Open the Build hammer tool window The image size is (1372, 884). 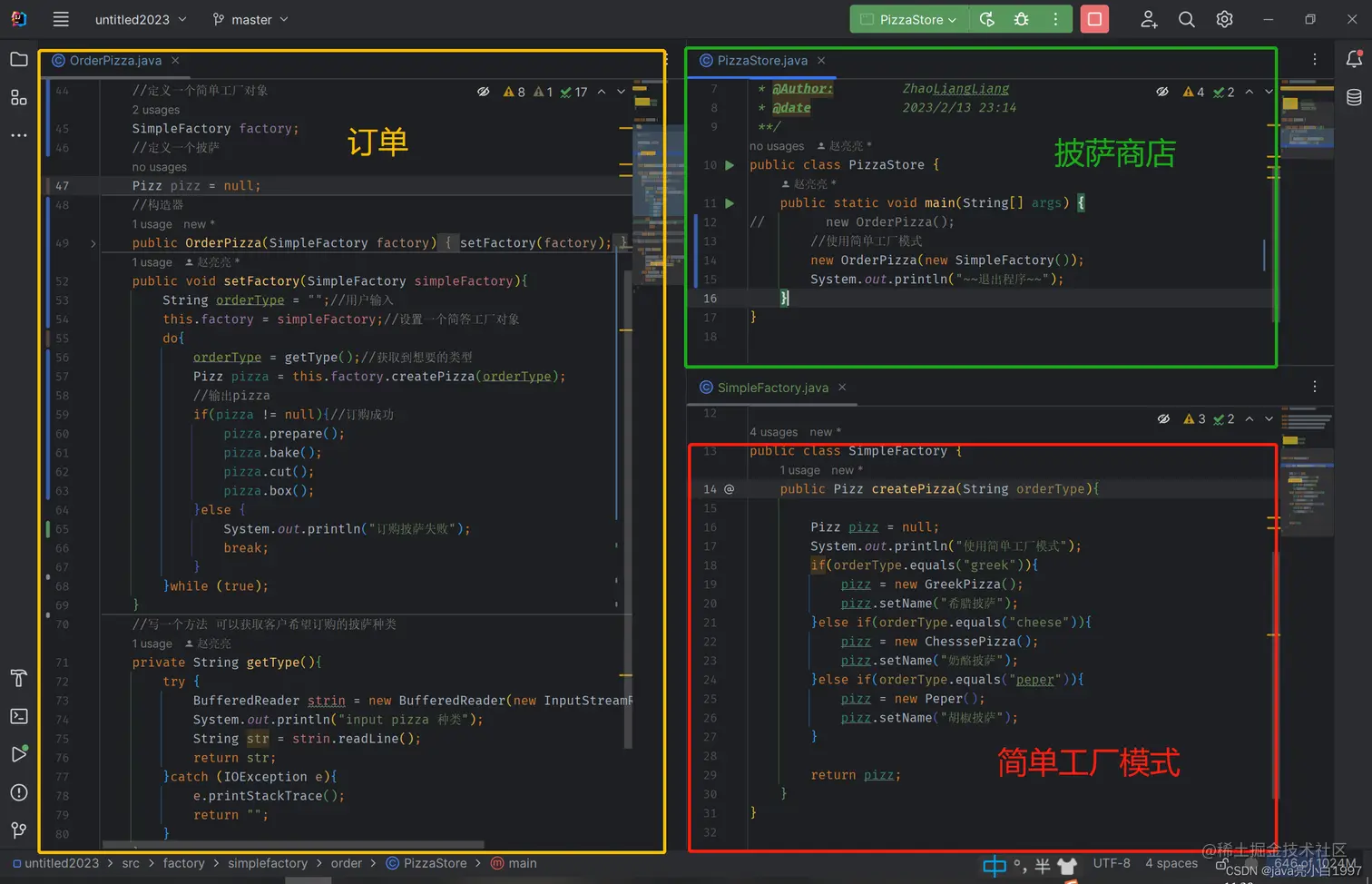coord(18,678)
